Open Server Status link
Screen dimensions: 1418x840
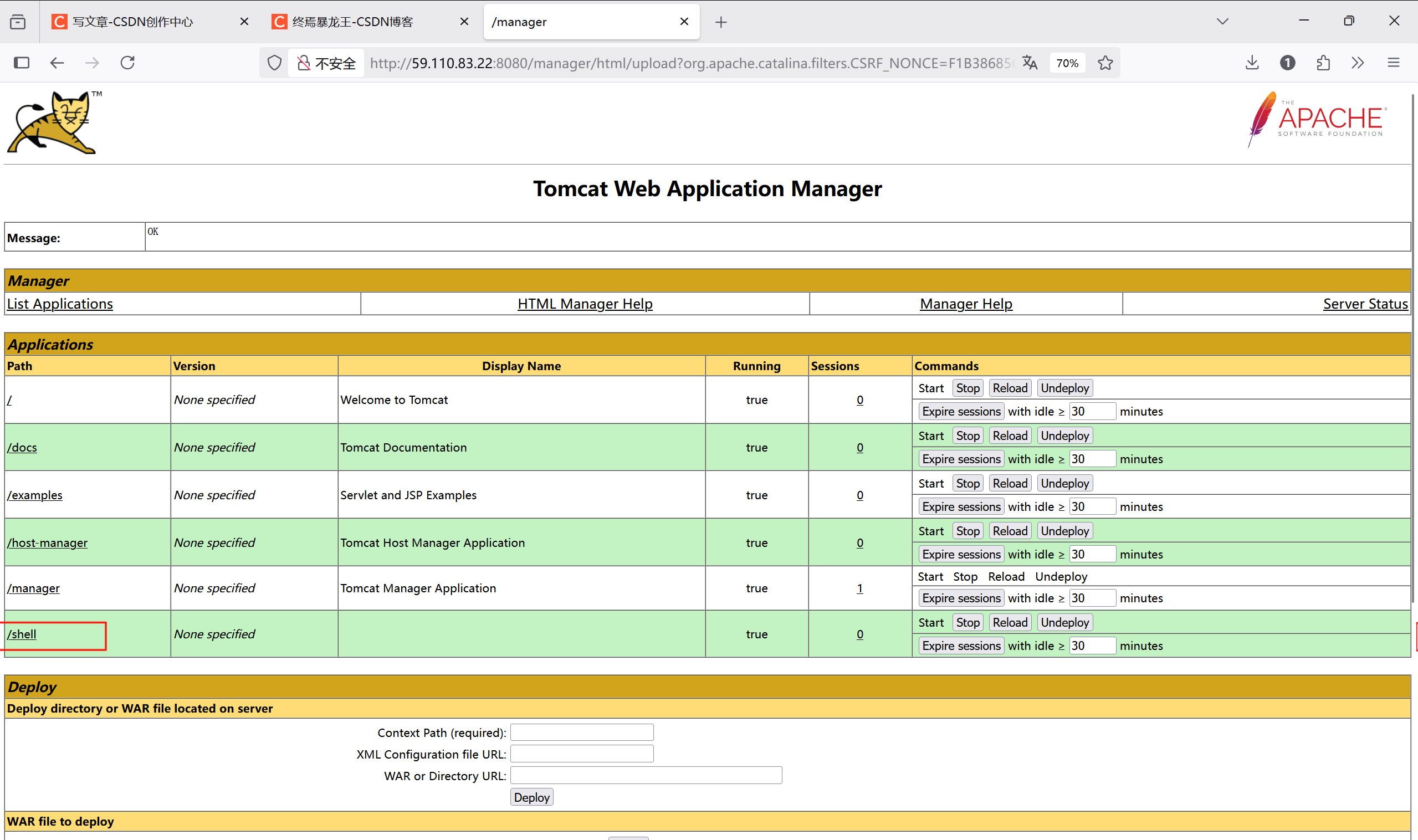(1365, 304)
